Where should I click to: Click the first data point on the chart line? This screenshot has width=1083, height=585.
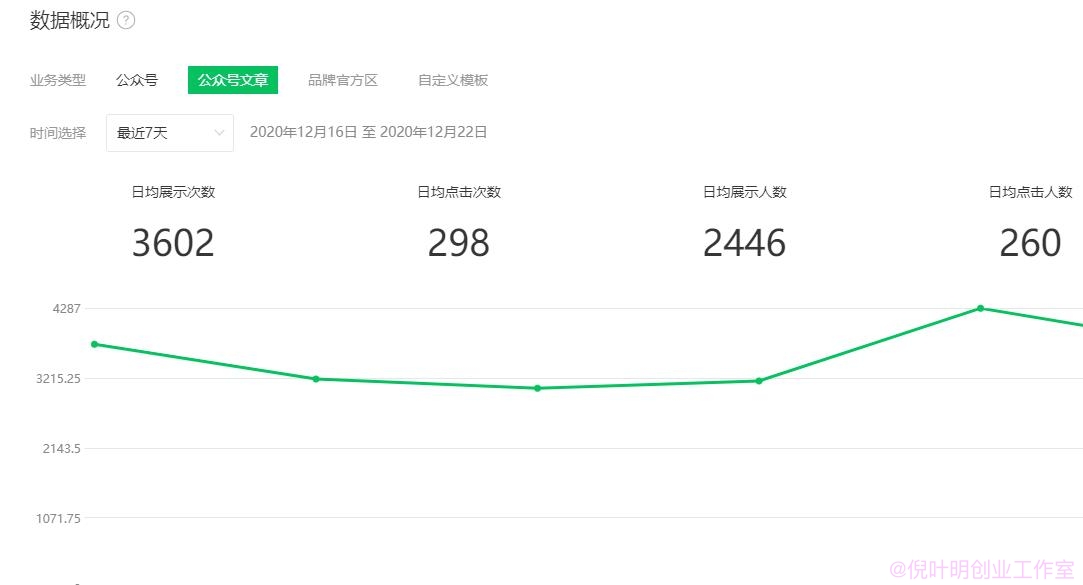click(x=95, y=344)
